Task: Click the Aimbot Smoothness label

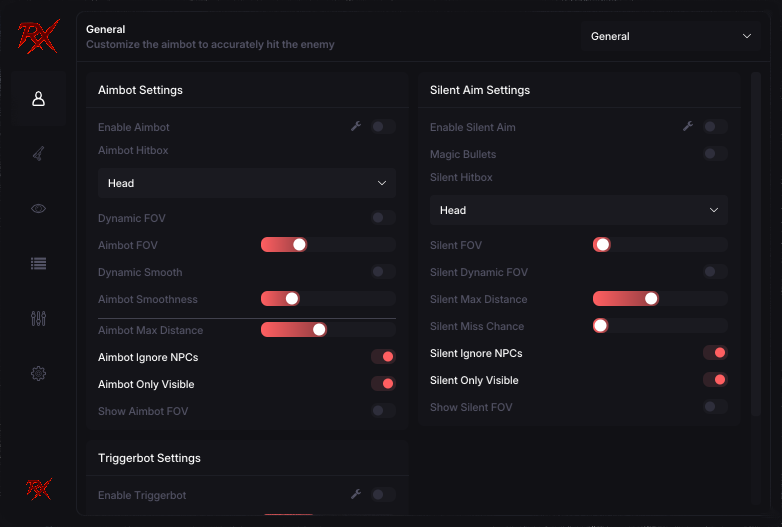Action: click(x=148, y=299)
